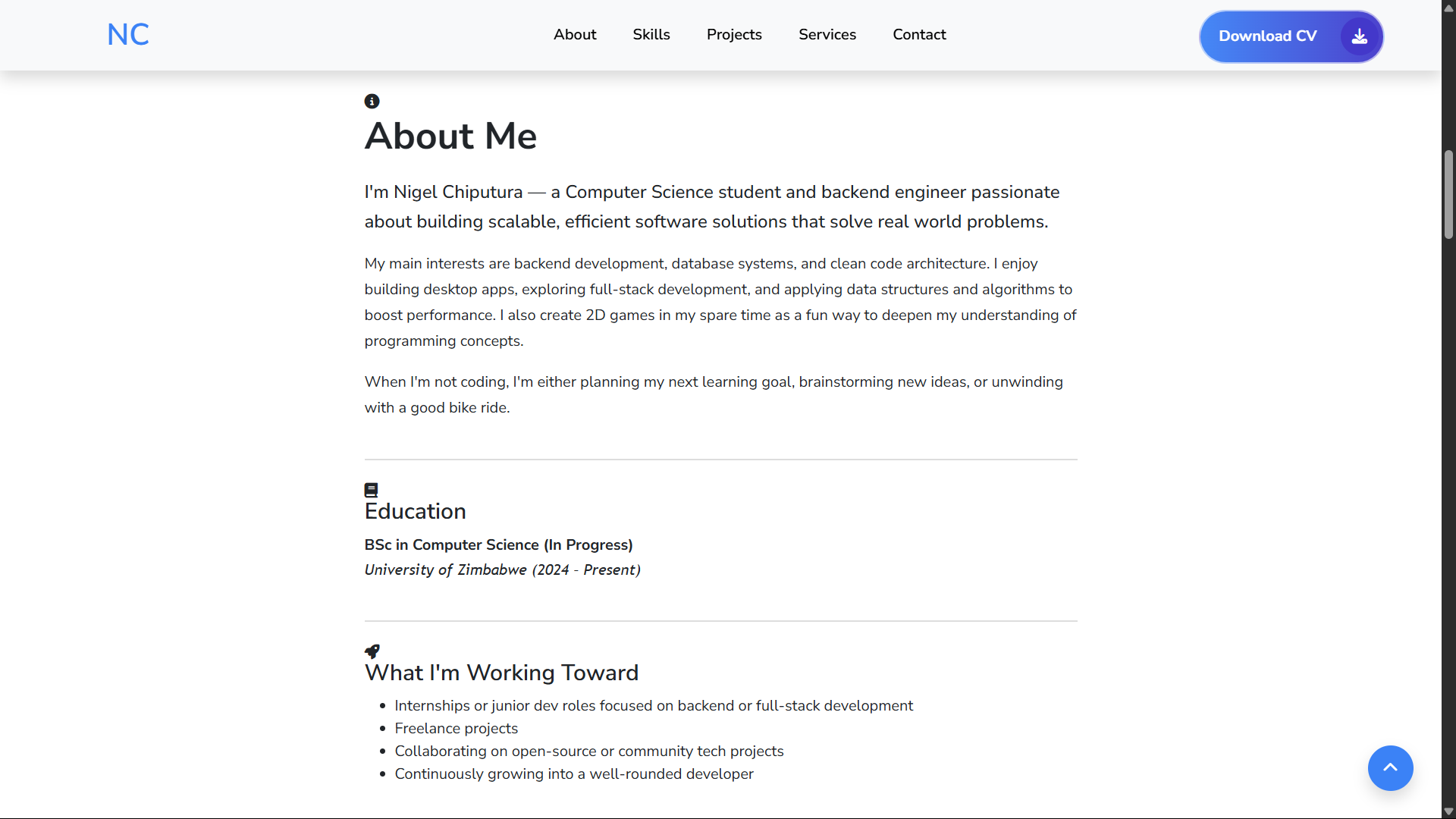Click the BSc in Computer Science entry

tap(498, 545)
